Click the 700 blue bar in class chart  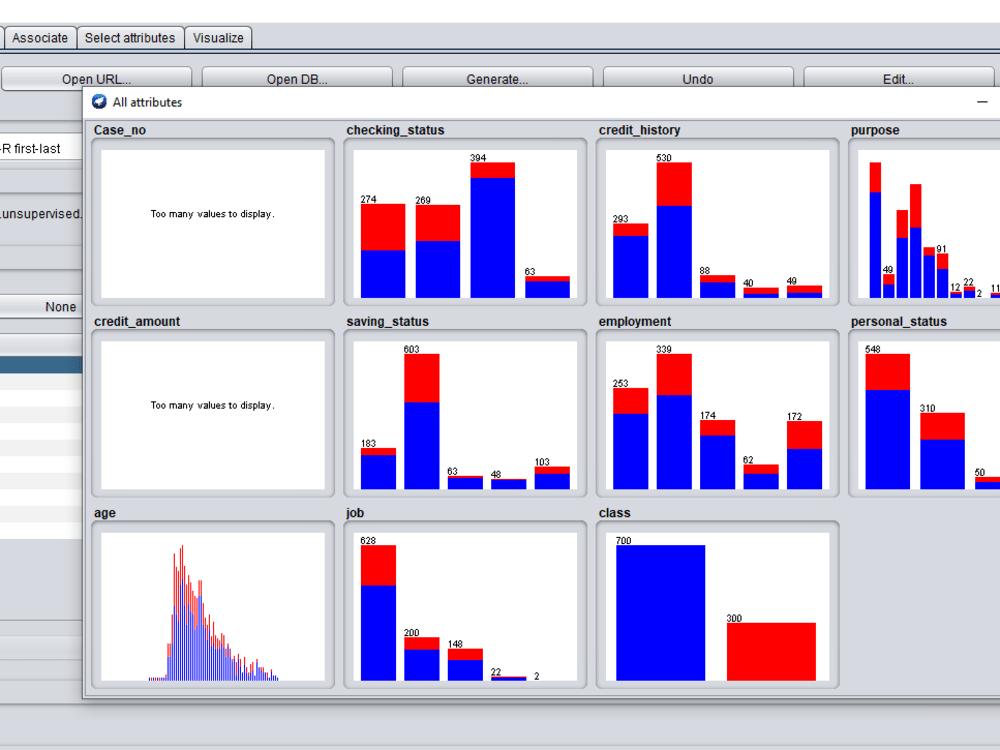tap(660, 612)
